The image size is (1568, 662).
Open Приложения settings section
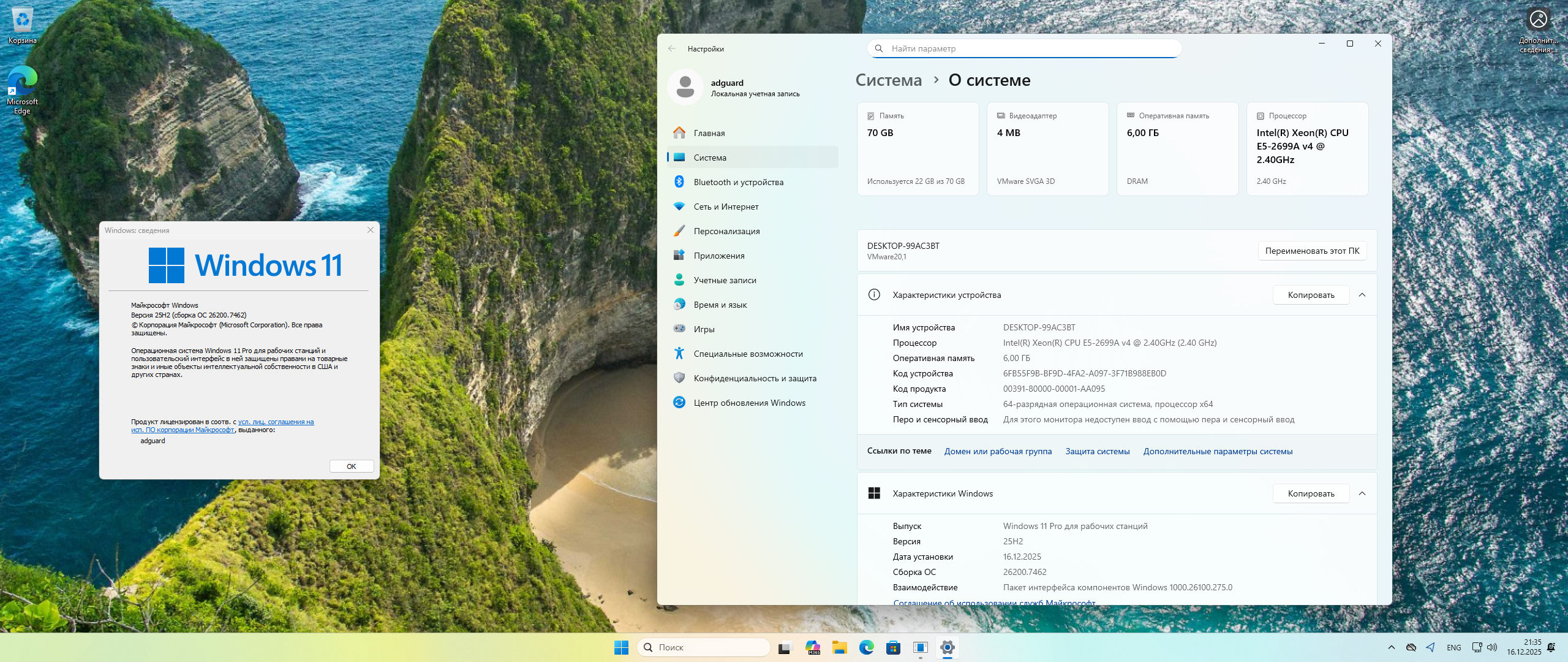tap(718, 256)
